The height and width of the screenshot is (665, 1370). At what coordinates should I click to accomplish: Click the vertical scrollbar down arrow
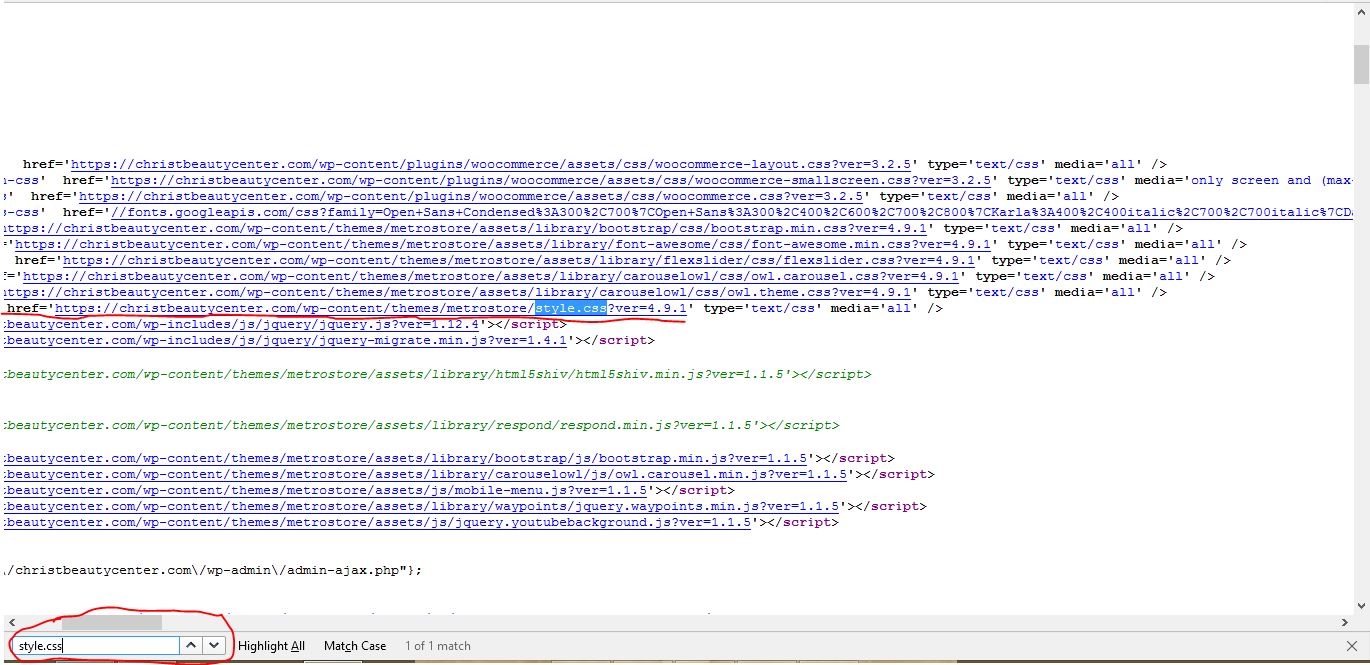(1362, 605)
